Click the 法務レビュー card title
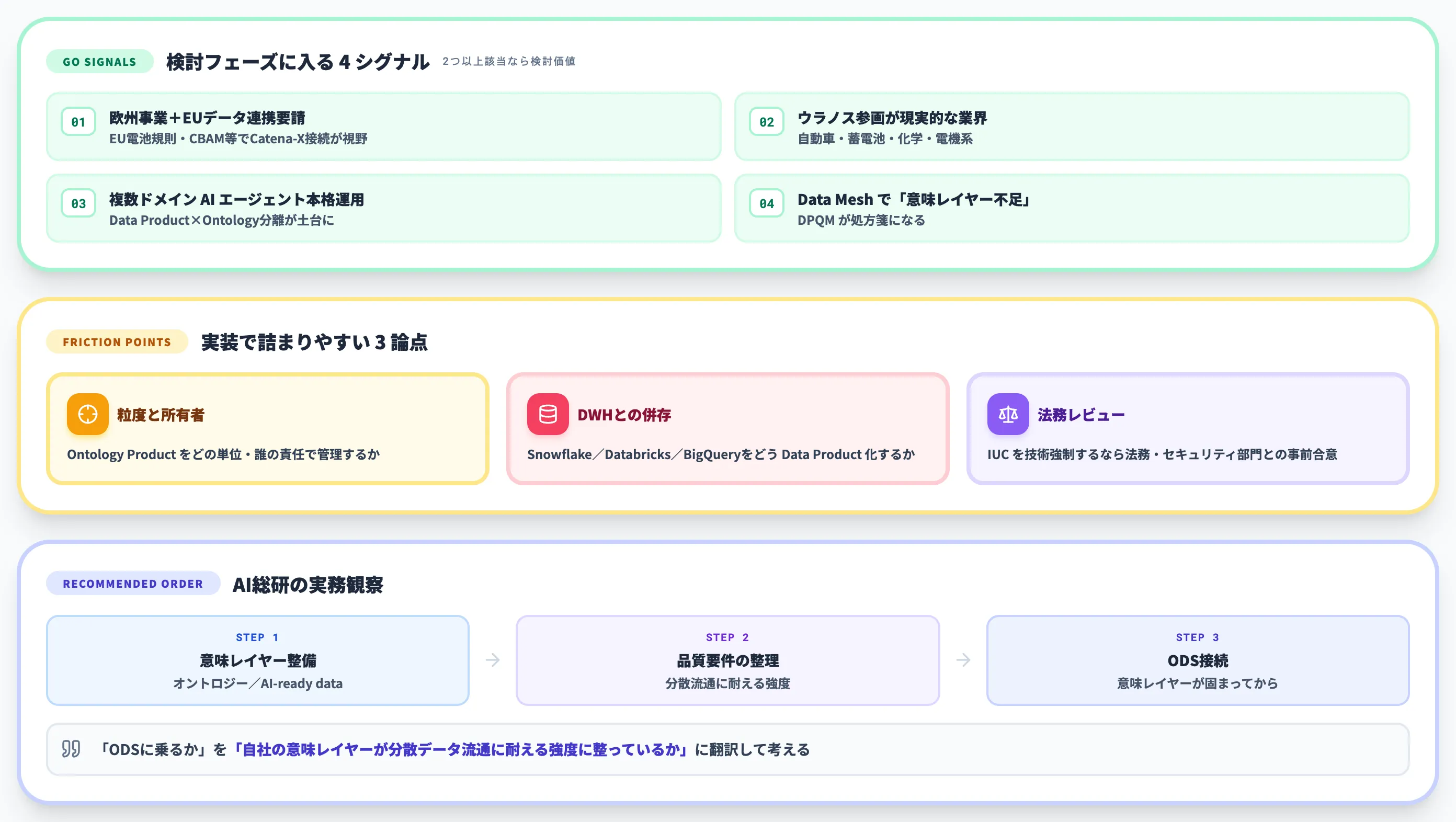 (x=1080, y=415)
